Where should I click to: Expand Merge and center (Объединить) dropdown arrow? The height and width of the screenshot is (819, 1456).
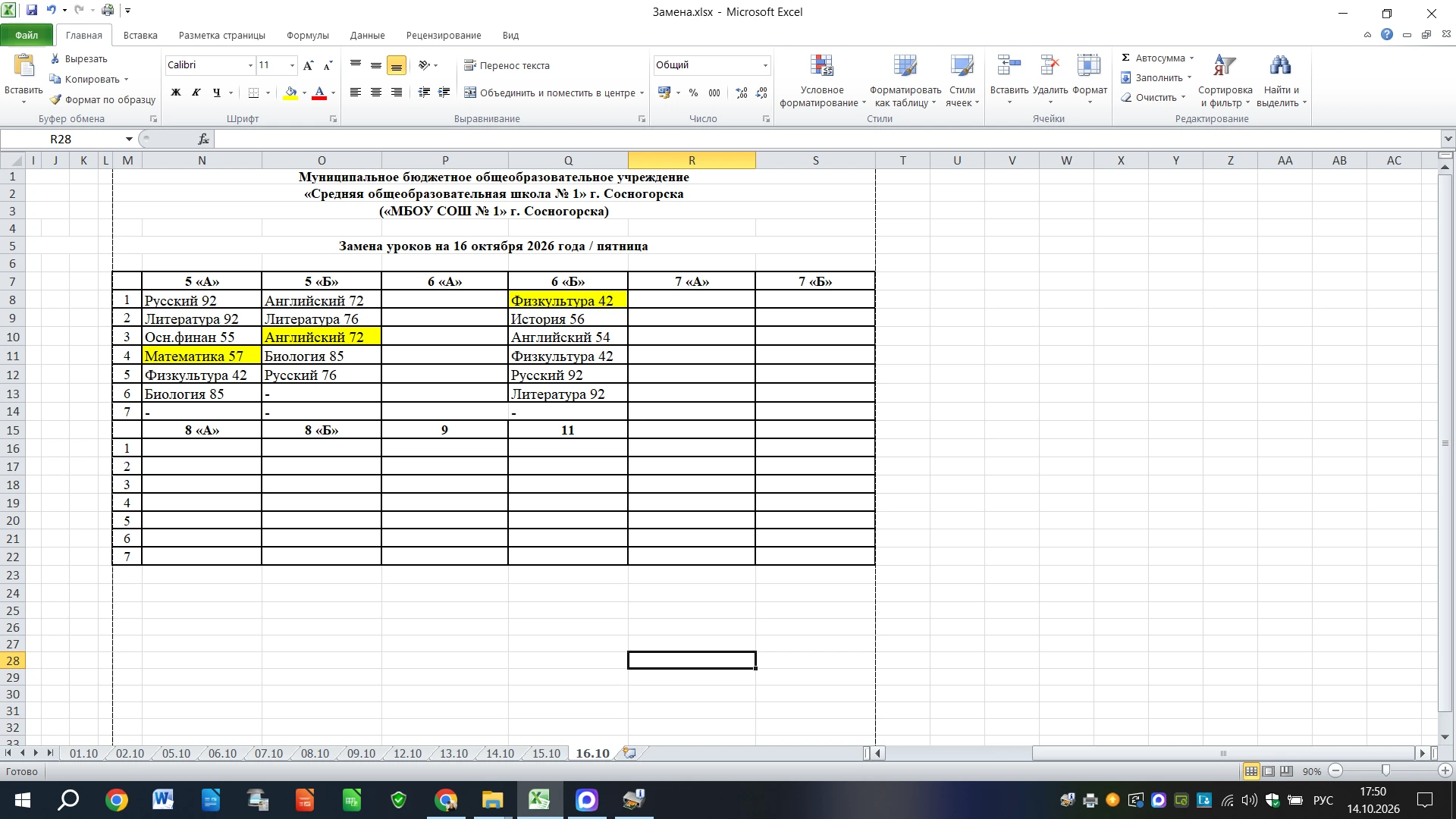coord(642,93)
